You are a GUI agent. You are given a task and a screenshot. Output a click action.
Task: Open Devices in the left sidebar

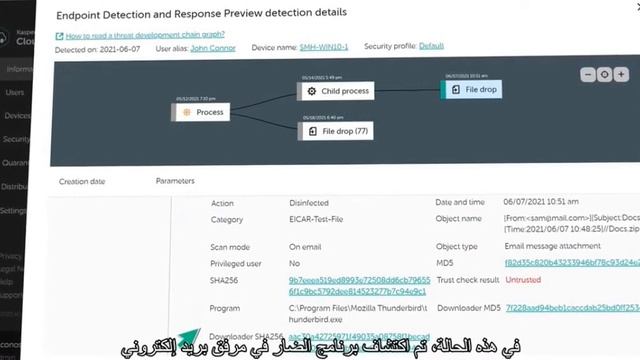click(x=17, y=116)
